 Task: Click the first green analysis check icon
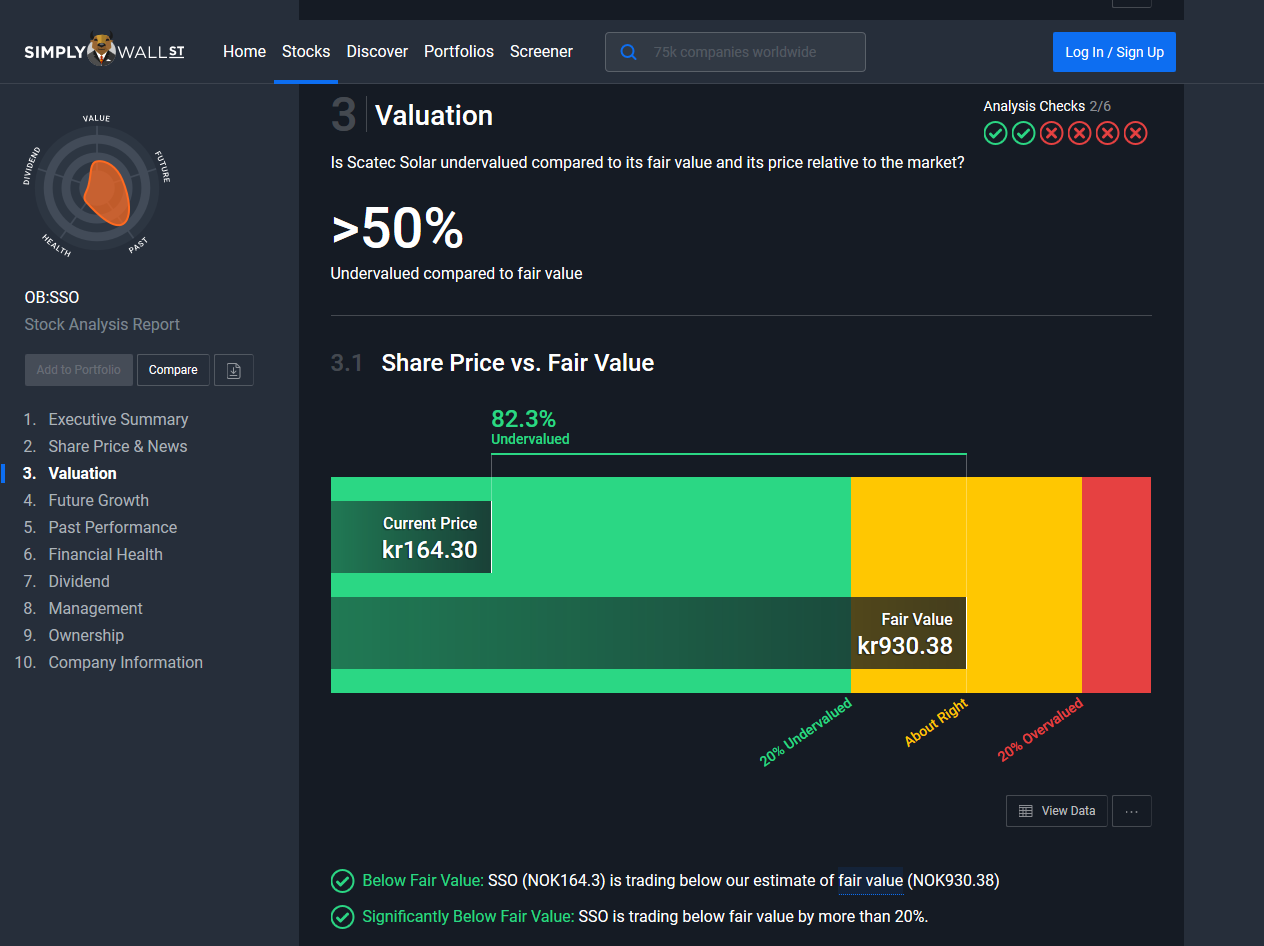995,133
